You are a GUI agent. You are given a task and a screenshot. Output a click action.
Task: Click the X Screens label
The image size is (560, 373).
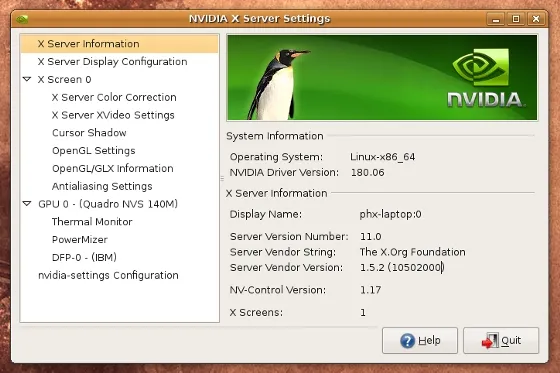pyautogui.click(x=256, y=313)
